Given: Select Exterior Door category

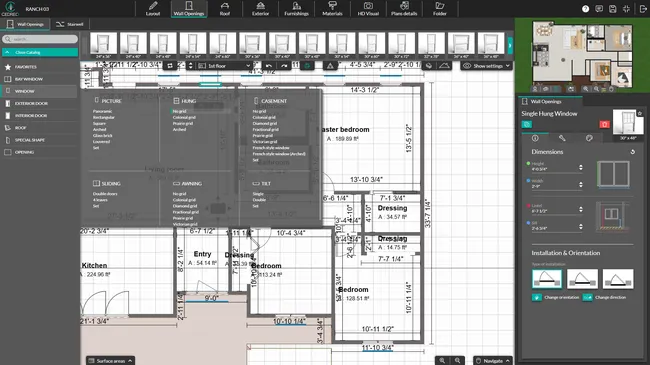Looking at the screenshot, I should coord(40,103).
